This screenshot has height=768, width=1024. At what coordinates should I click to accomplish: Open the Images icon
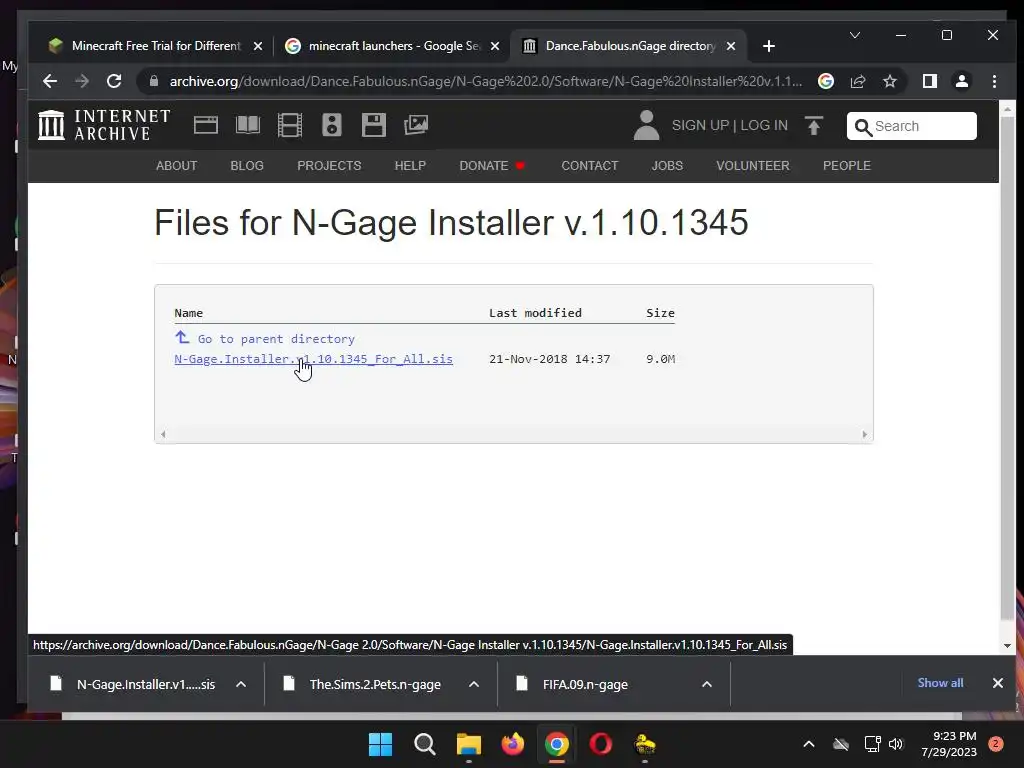tap(416, 125)
